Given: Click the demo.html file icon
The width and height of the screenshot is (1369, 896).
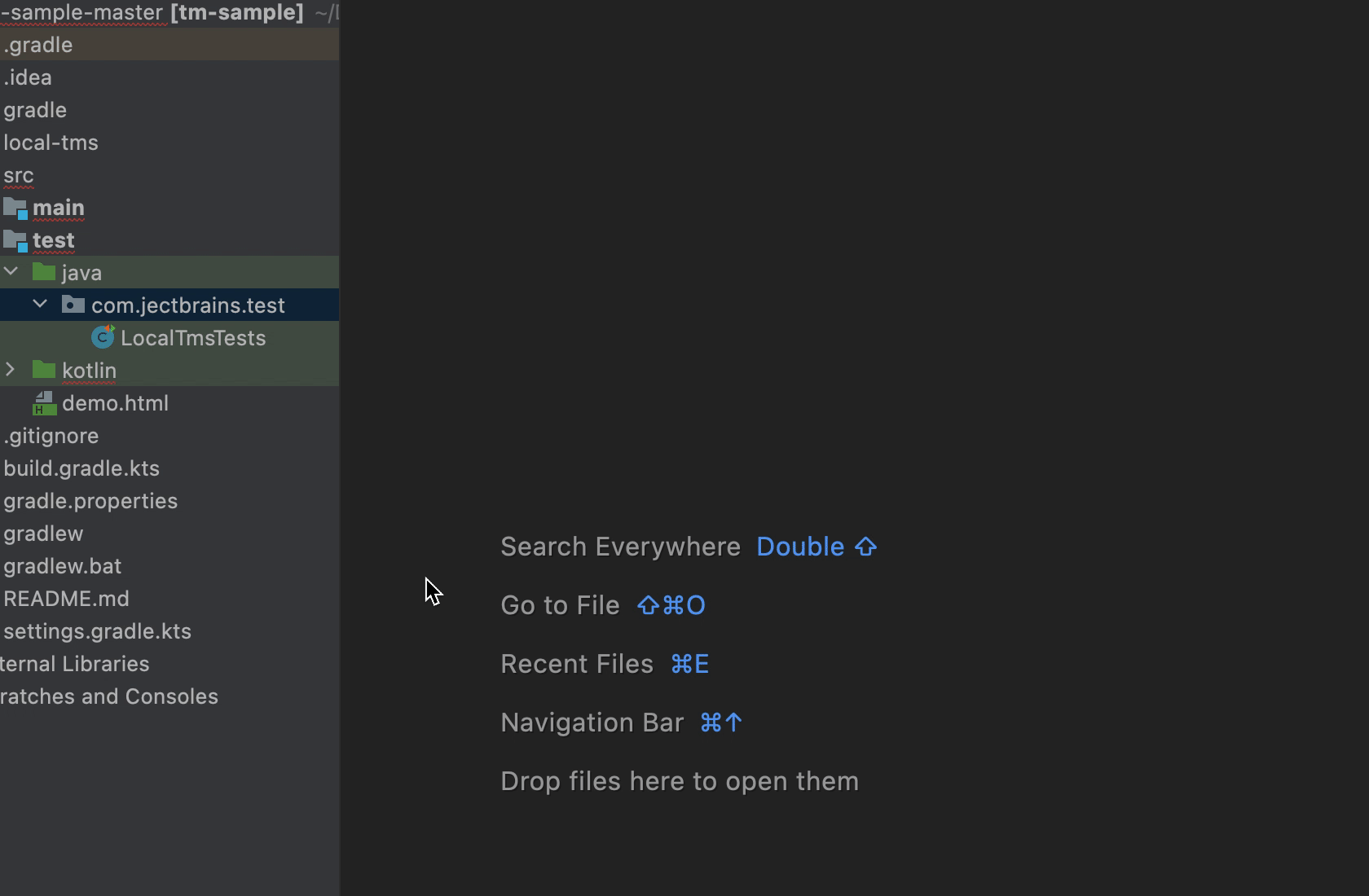Looking at the screenshot, I should point(44,403).
